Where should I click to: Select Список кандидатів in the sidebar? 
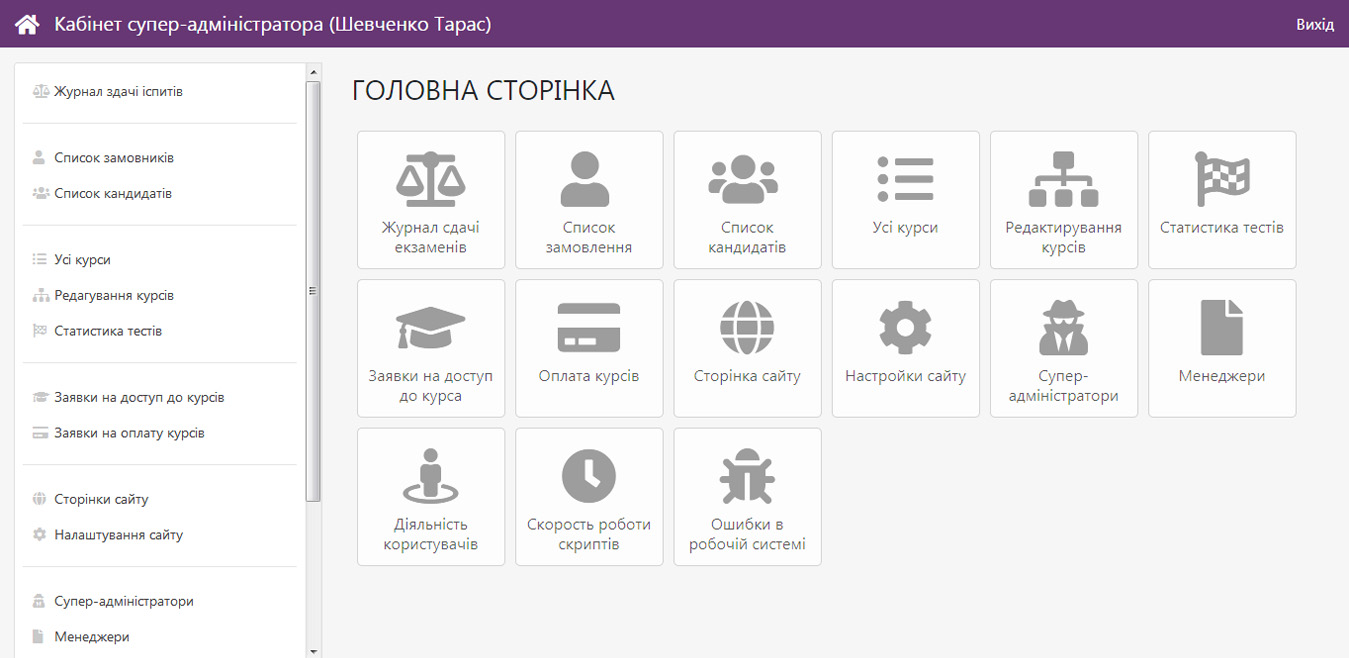click(x=112, y=194)
